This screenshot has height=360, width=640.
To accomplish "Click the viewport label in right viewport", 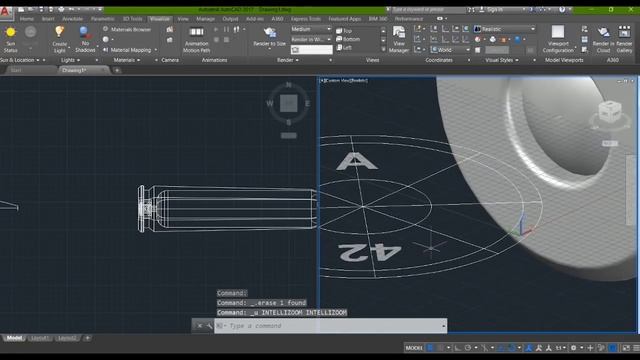I will pos(344,81).
